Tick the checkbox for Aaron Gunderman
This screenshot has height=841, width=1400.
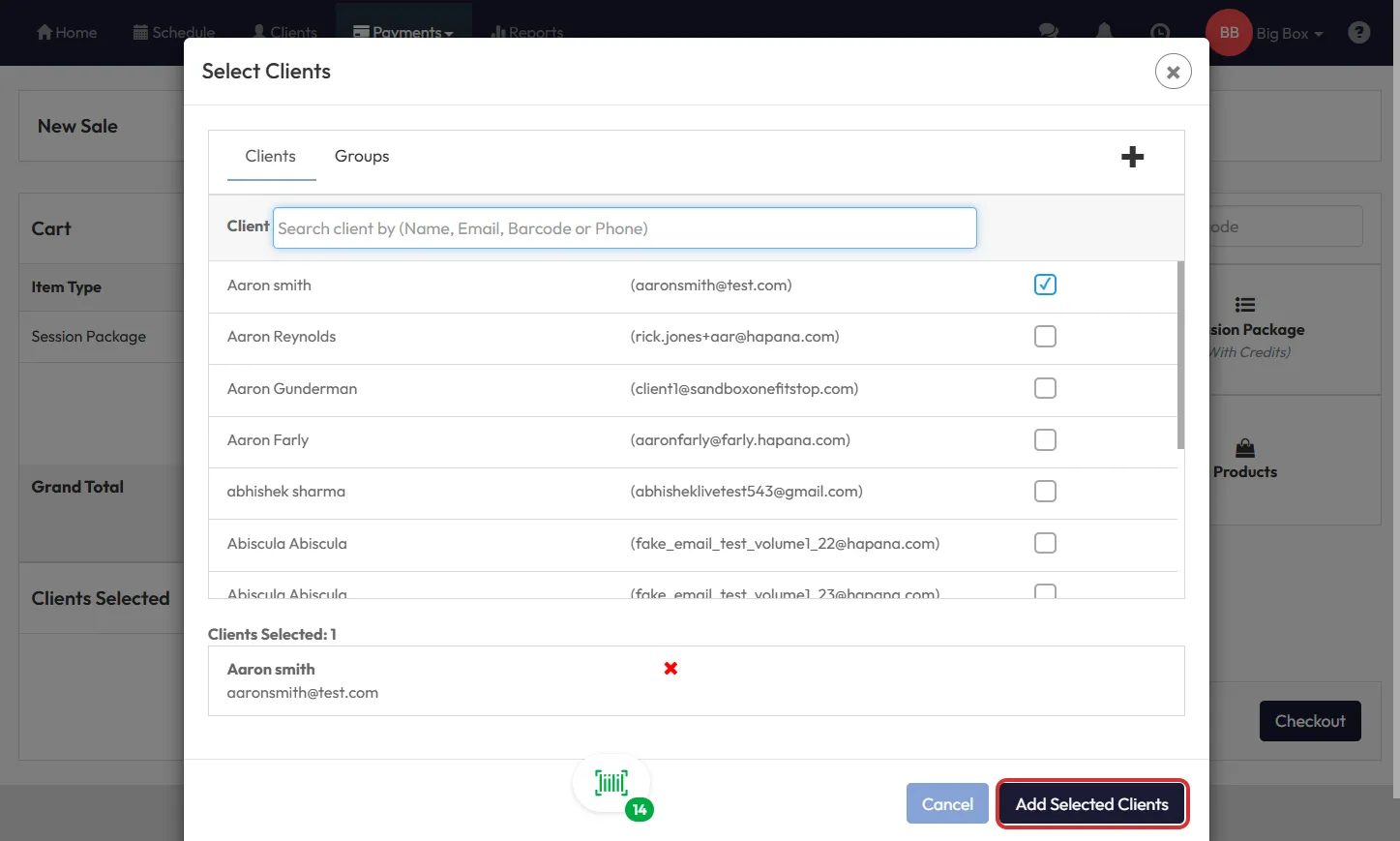pyautogui.click(x=1045, y=388)
